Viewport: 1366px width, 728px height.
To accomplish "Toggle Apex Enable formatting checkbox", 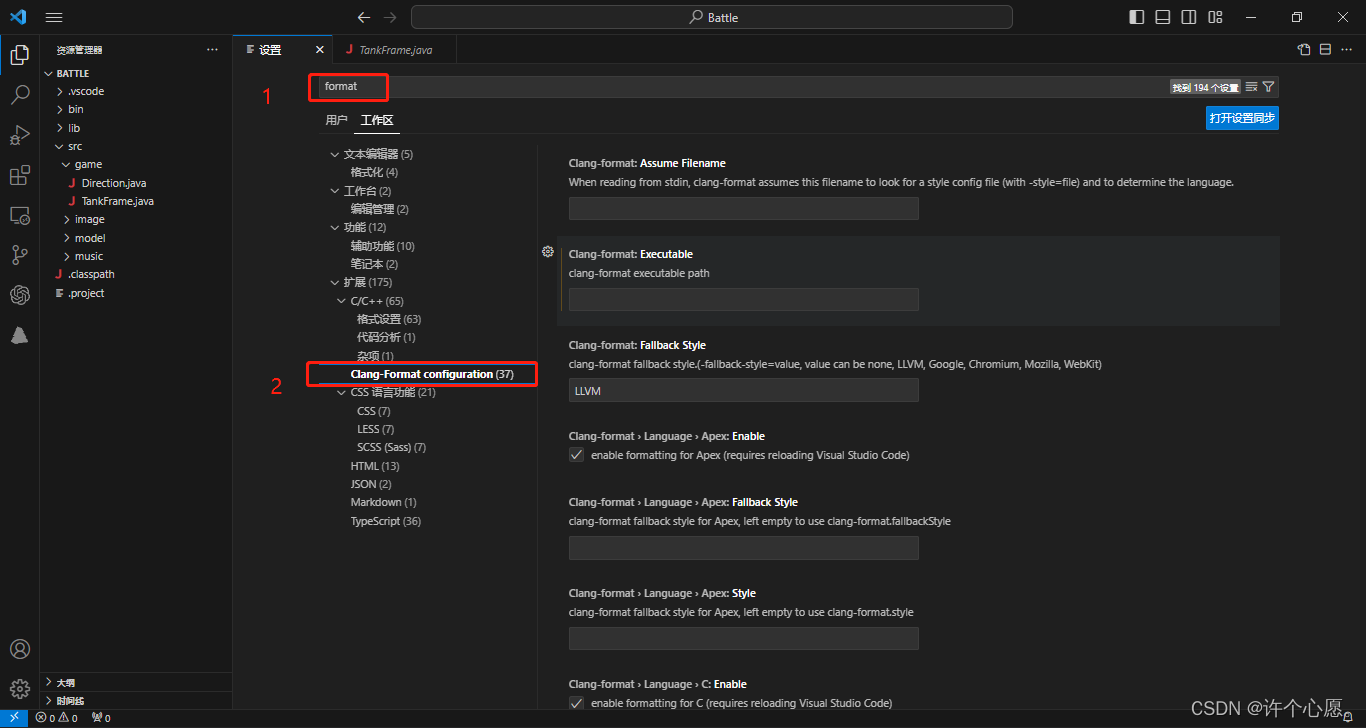I will (x=576, y=455).
